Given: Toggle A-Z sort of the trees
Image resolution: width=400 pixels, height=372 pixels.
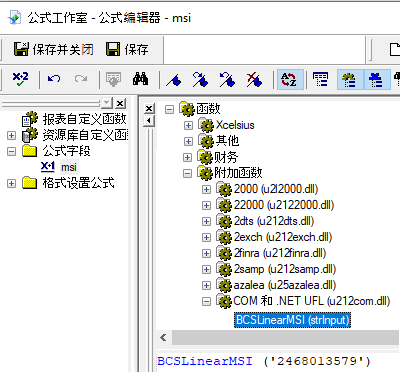Looking at the screenshot, I should (290, 80).
